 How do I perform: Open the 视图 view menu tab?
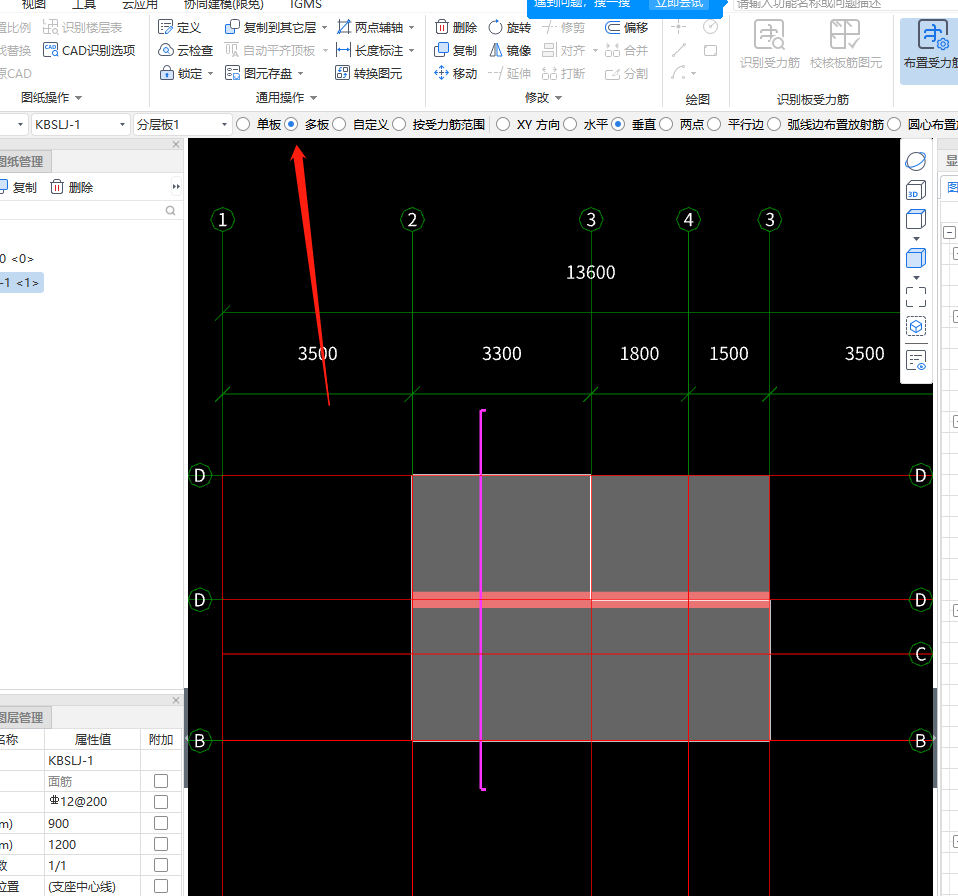click(x=34, y=4)
